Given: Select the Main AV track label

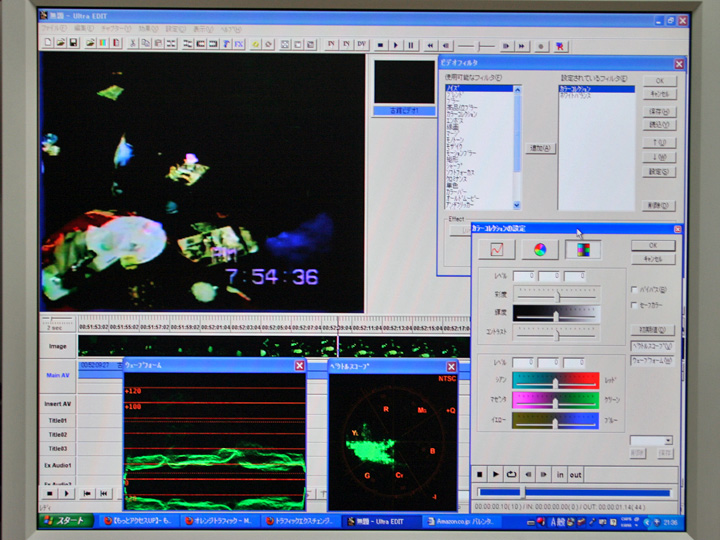Looking at the screenshot, I should pyautogui.click(x=58, y=375).
